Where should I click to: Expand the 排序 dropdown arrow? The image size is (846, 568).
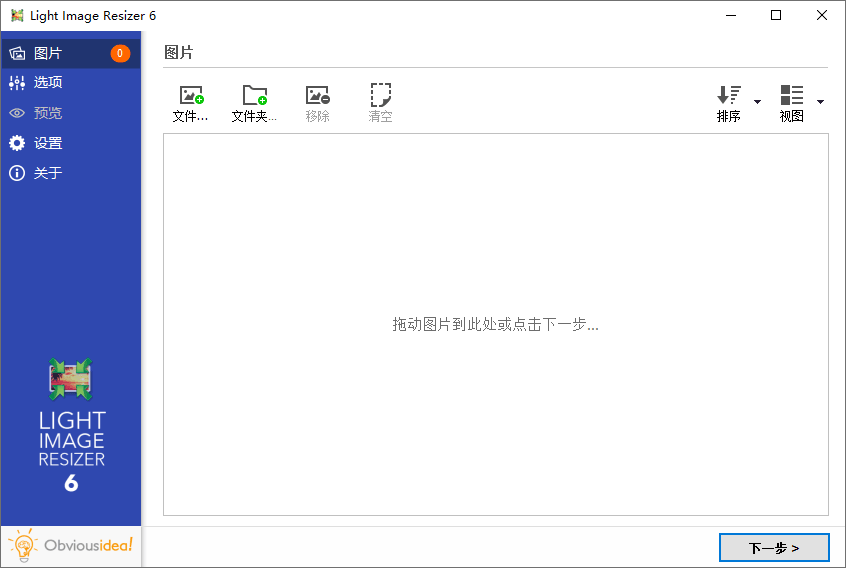[757, 102]
